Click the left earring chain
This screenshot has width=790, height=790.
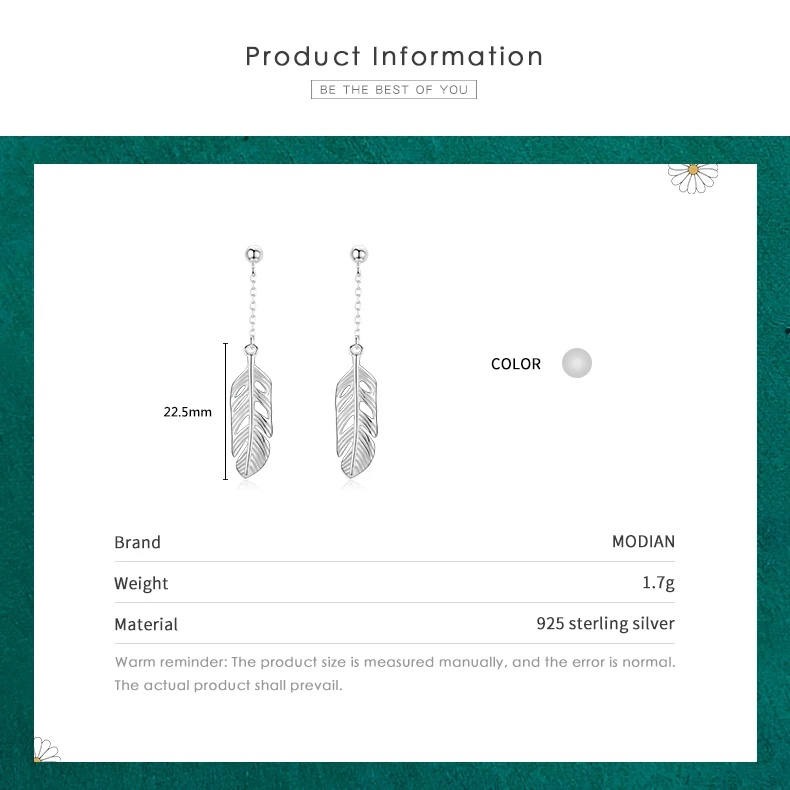[x=252, y=304]
